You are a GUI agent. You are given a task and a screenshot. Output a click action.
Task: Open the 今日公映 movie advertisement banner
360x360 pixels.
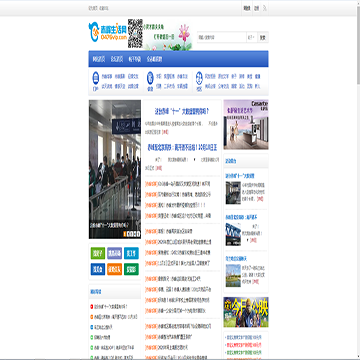pyautogui.click(x=246, y=312)
